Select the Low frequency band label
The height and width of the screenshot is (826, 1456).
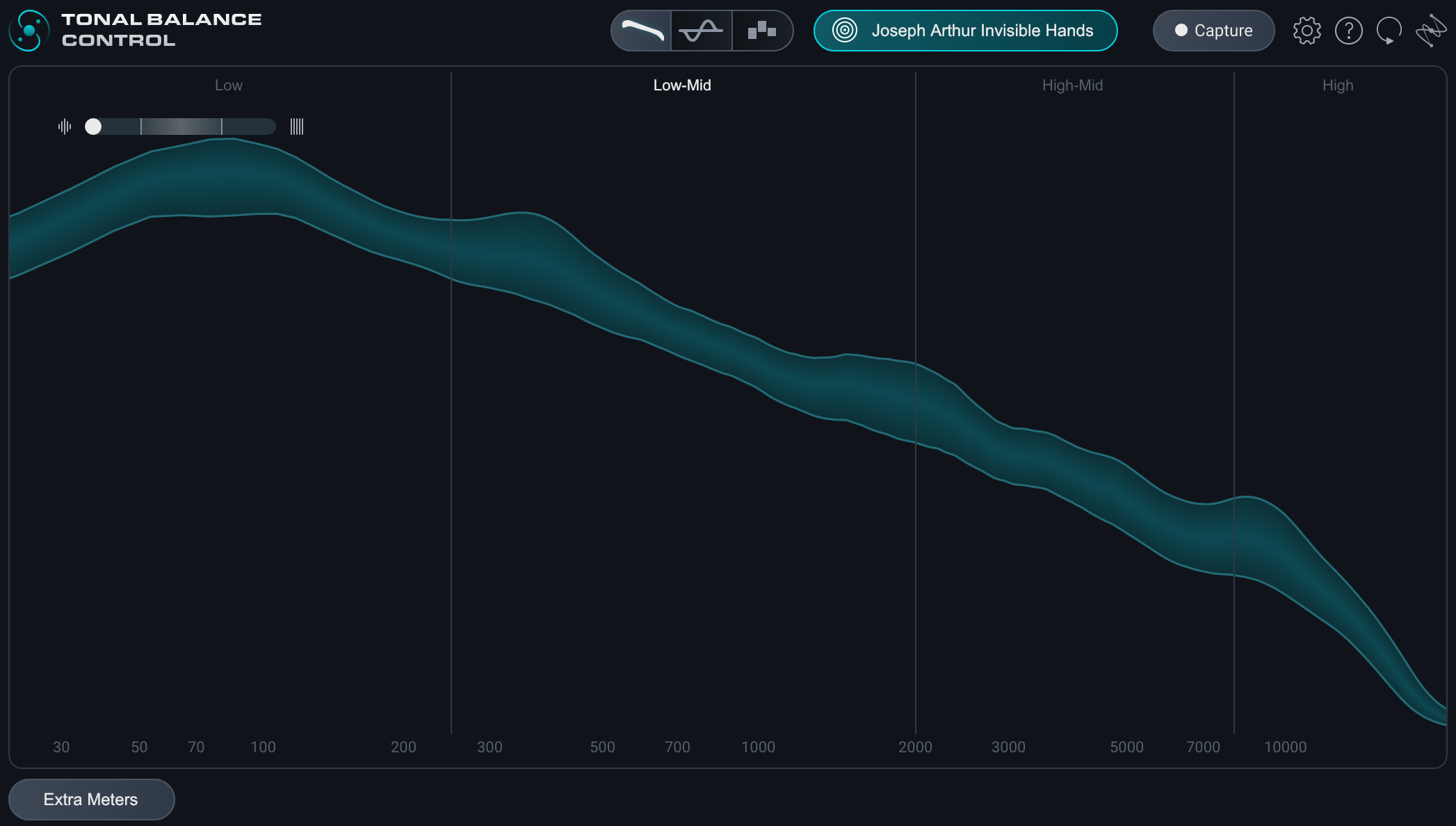pos(228,86)
